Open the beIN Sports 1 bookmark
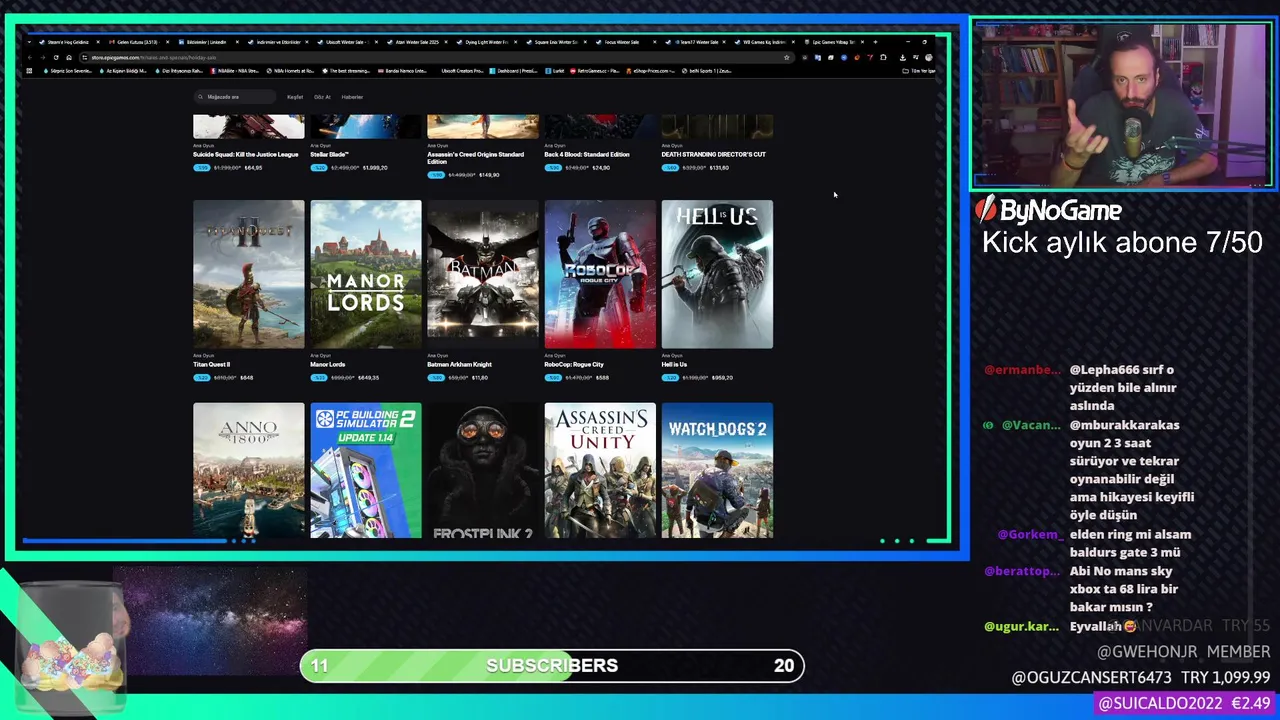Viewport: 1280px width, 720px height. (707, 71)
